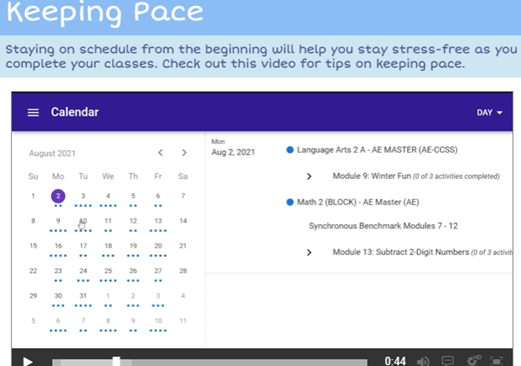Viewport: 521px width, 366px height.
Task: Select August 25 in the calendar
Action: click(x=108, y=271)
